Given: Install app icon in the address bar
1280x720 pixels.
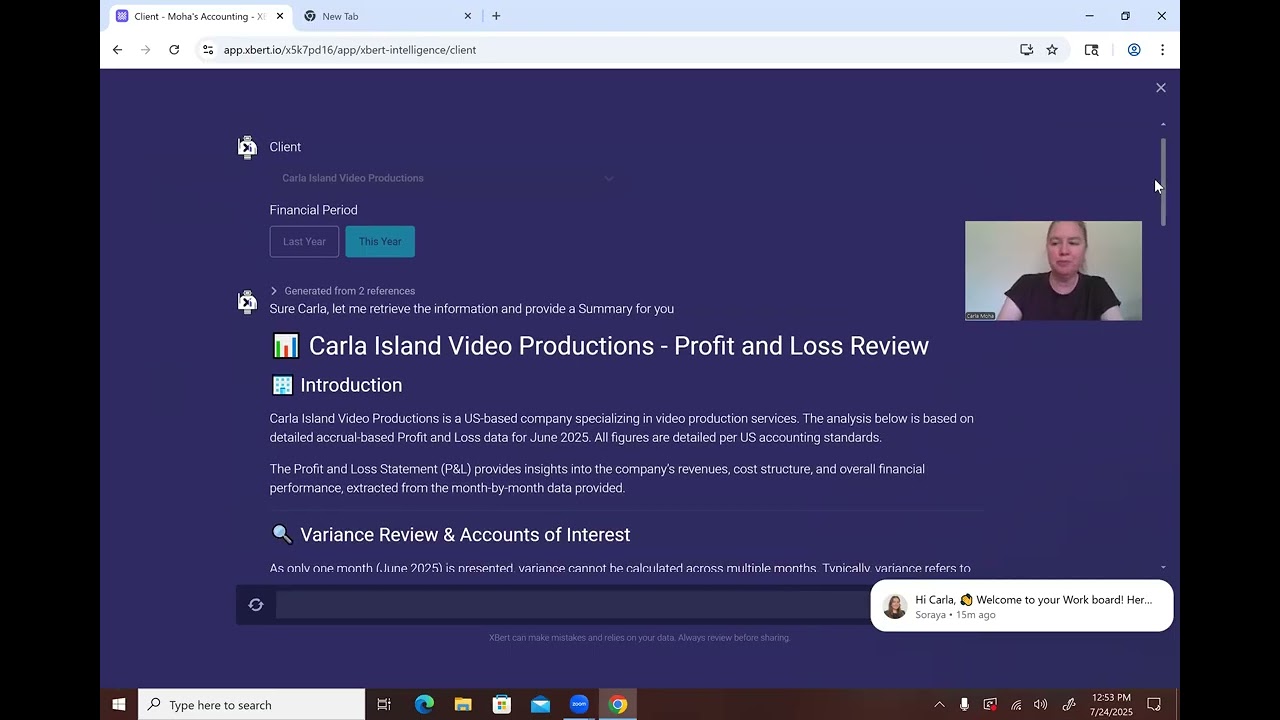Looking at the screenshot, I should (x=1026, y=50).
